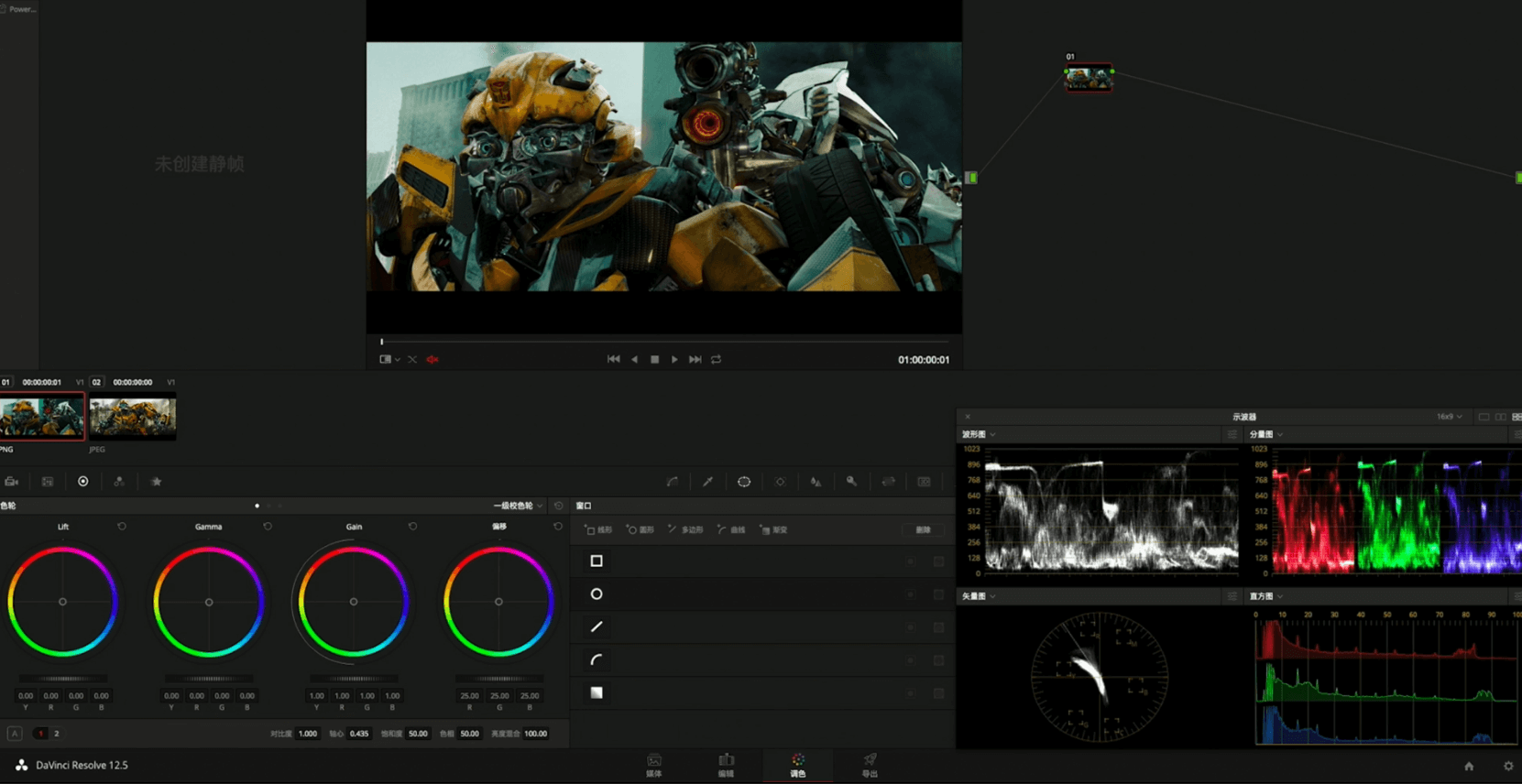This screenshot has width=1522, height=784.
Task: Open viewer mode dropdown arrow
Action: 398,360
